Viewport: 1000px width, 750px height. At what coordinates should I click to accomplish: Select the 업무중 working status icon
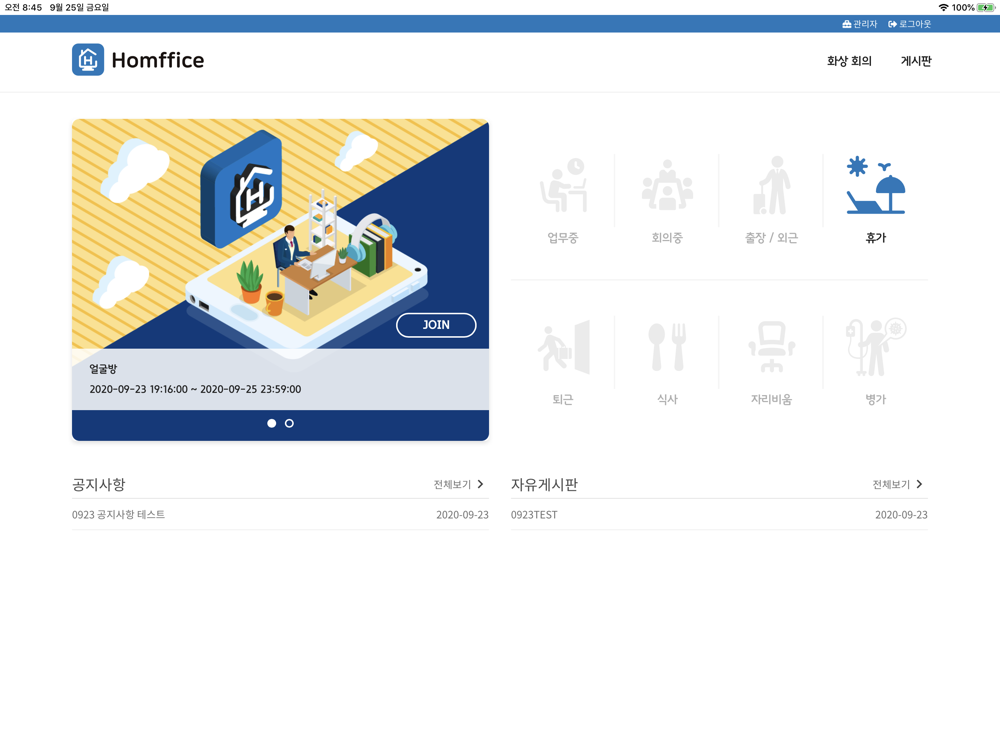(562, 186)
